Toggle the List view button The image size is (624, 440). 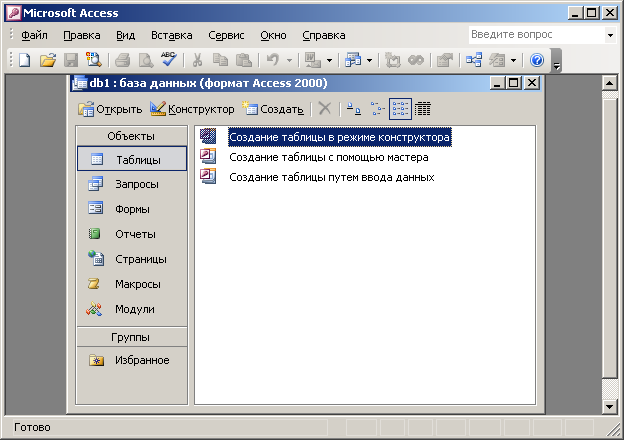(400, 109)
